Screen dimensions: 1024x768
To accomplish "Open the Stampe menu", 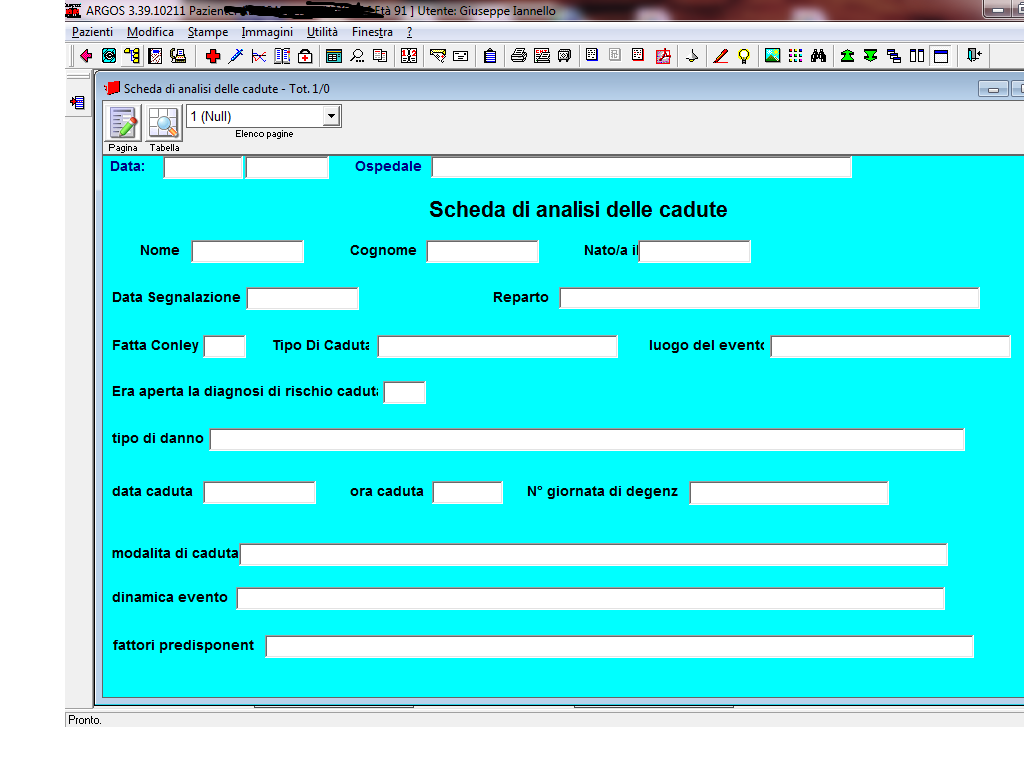I will 209,31.
